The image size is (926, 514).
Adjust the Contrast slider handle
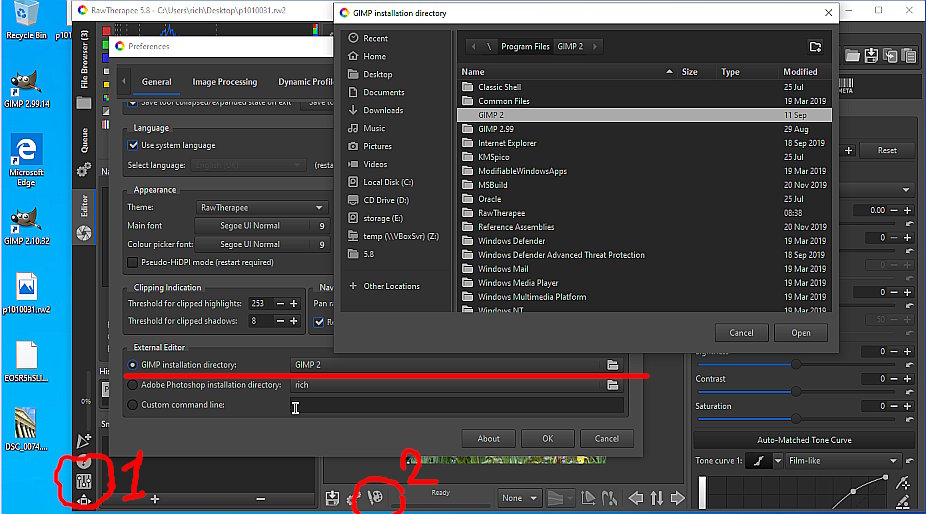[795, 392]
